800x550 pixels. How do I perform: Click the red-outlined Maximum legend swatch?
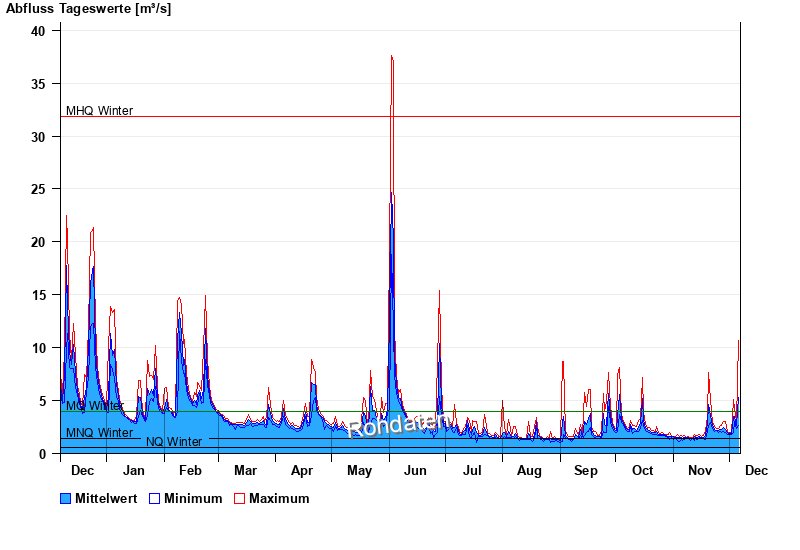[239, 498]
